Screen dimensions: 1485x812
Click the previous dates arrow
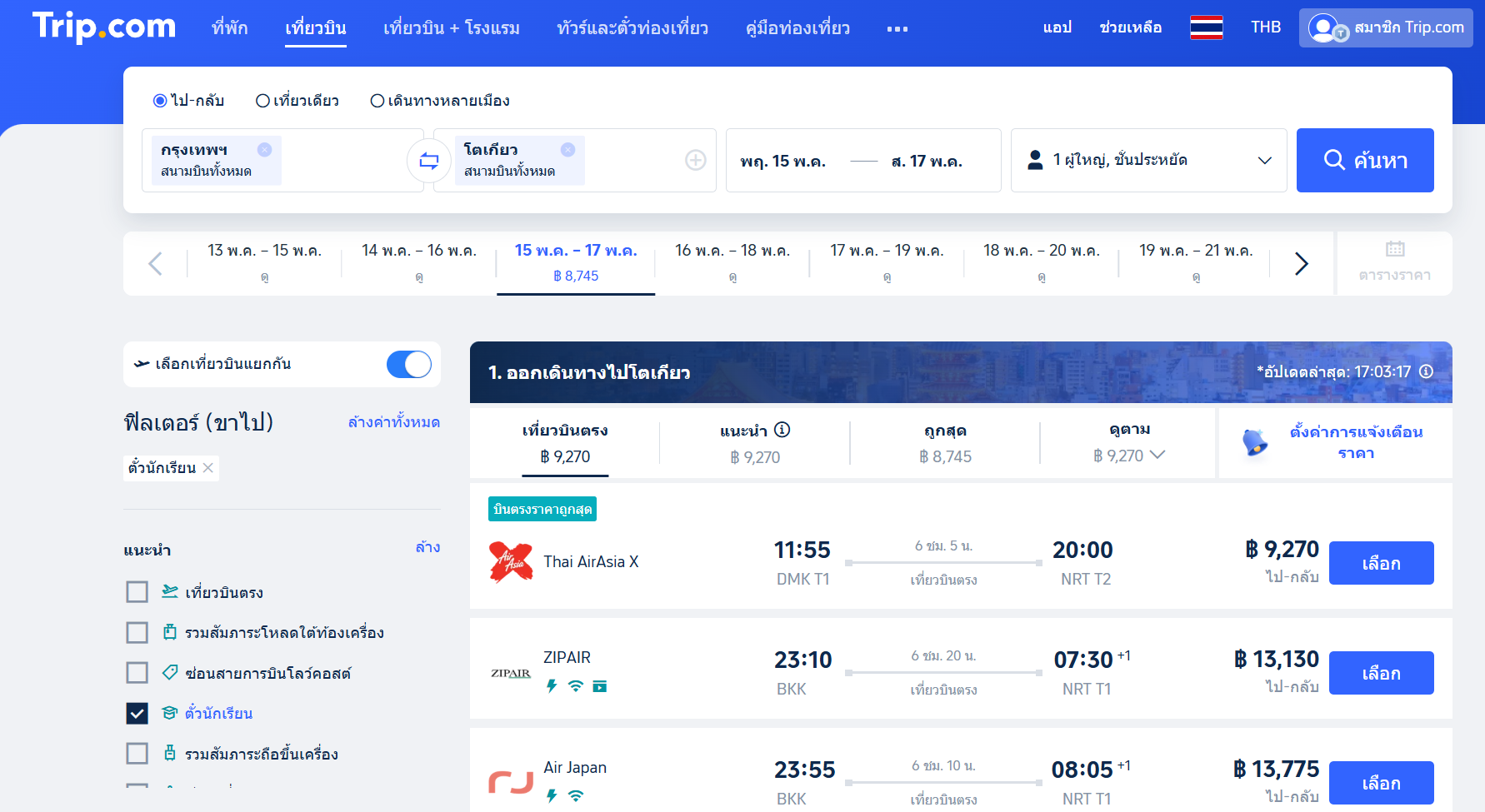pos(155,264)
